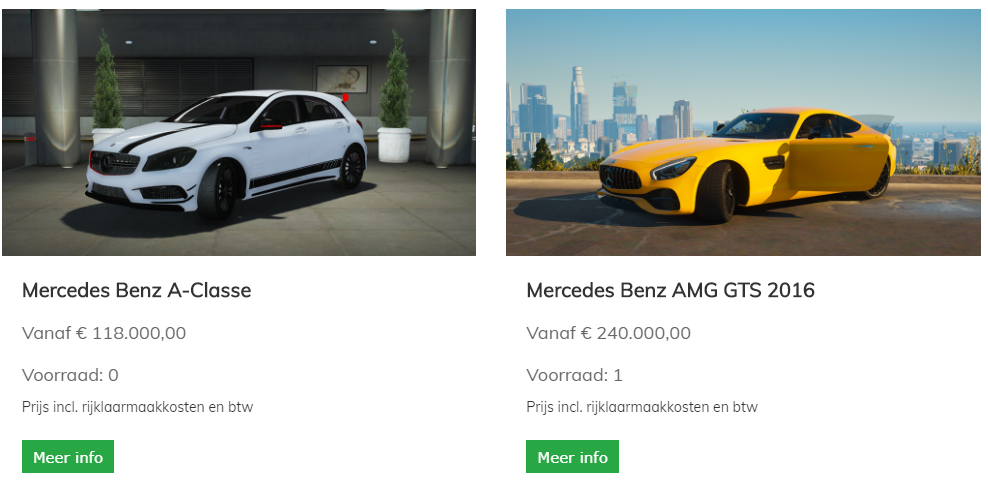Select the Mercedes Benz AMG GTS 2016 title
The height and width of the screenshot is (483, 988).
[670, 290]
